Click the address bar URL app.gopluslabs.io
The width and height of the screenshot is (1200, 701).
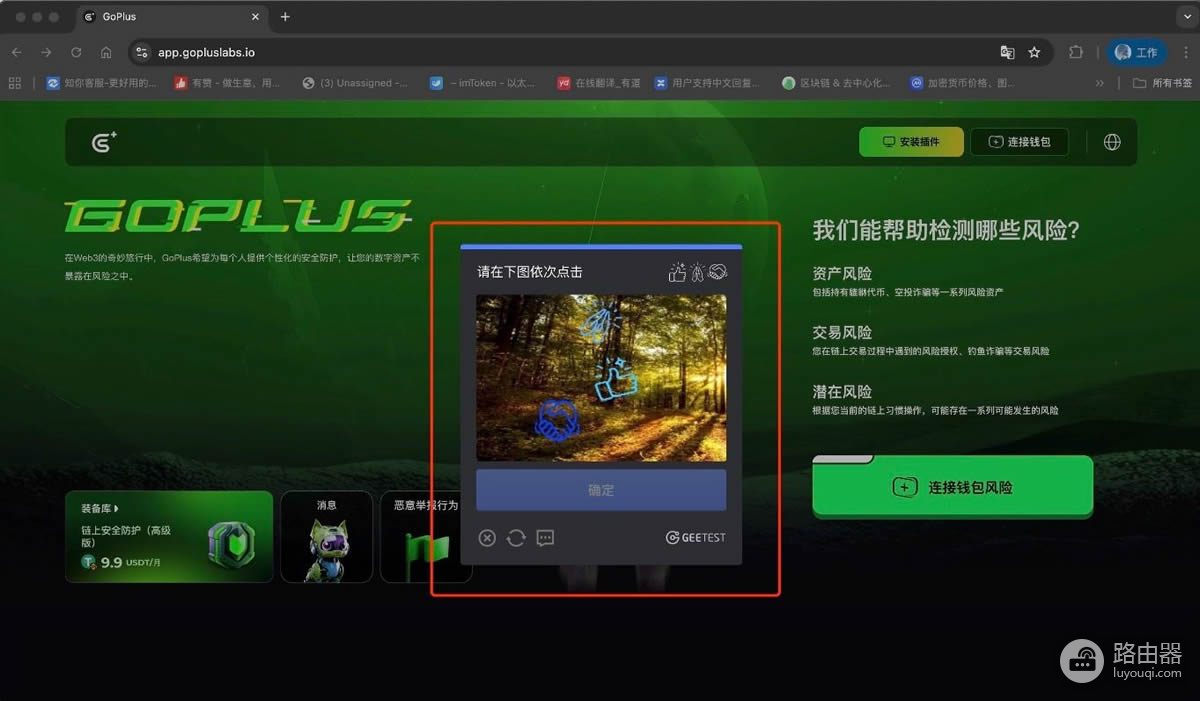coord(206,52)
